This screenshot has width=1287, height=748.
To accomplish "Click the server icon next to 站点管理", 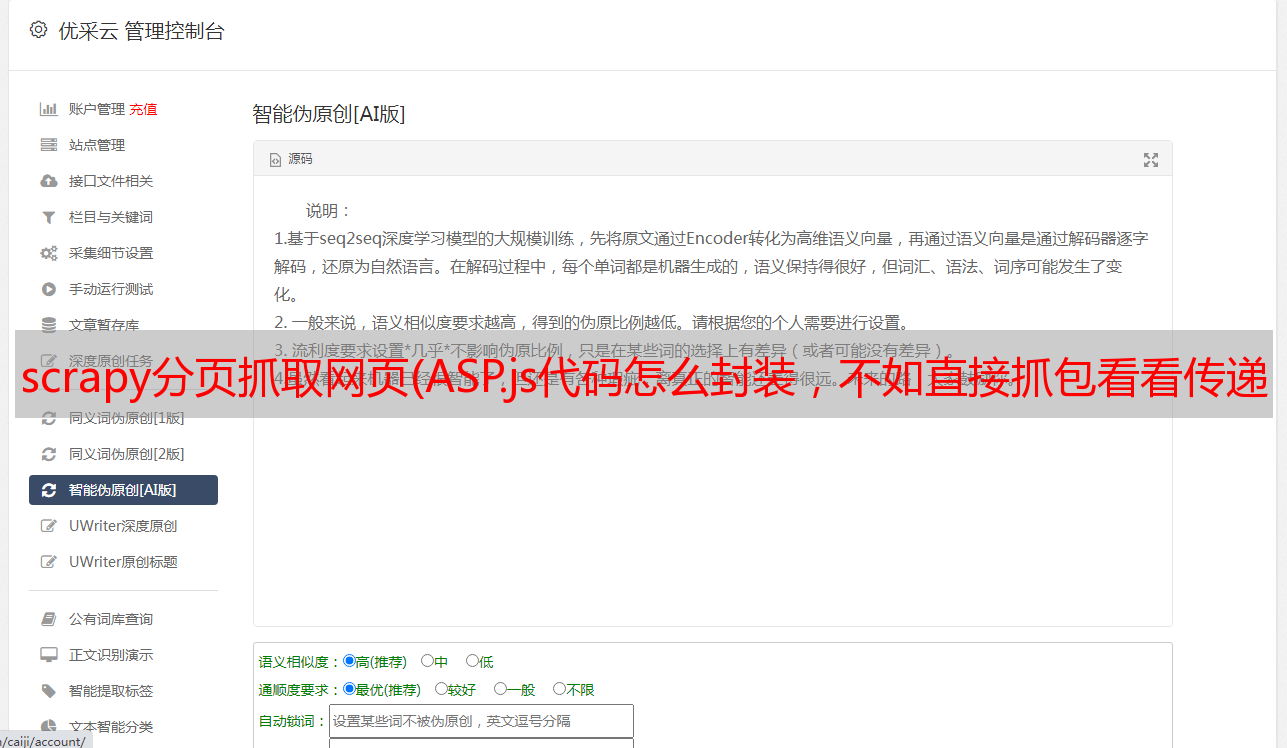I will (x=48, y=145).
